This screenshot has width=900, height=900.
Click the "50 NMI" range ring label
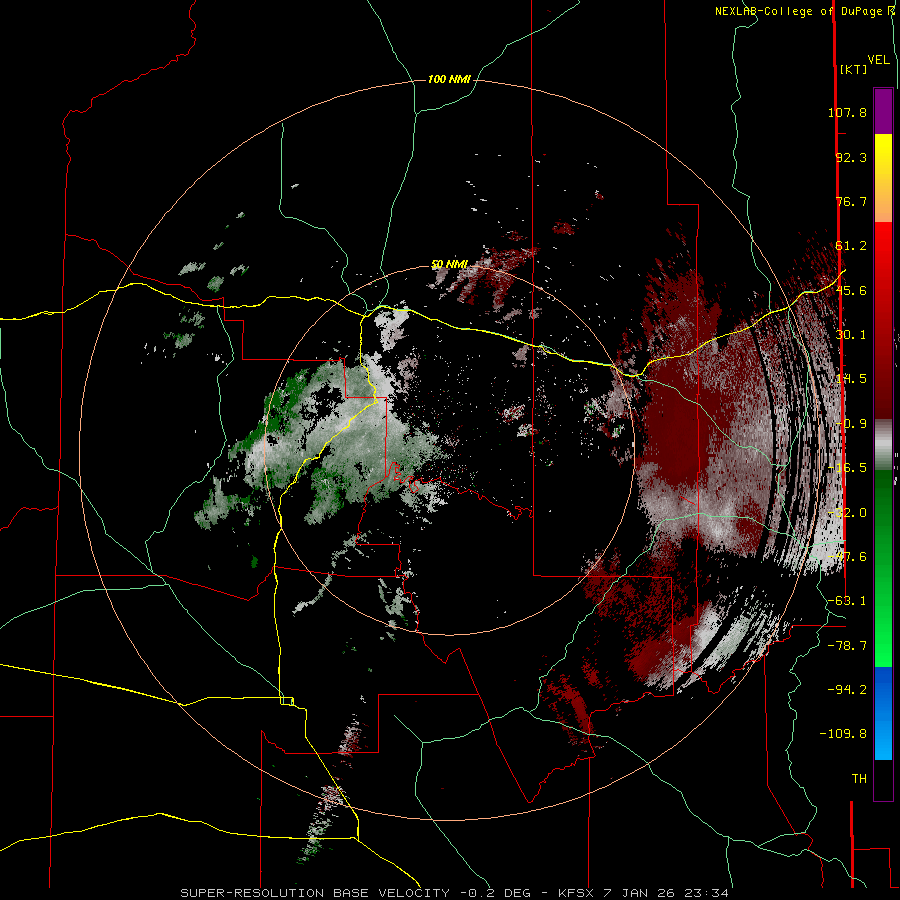coord(449,264)
